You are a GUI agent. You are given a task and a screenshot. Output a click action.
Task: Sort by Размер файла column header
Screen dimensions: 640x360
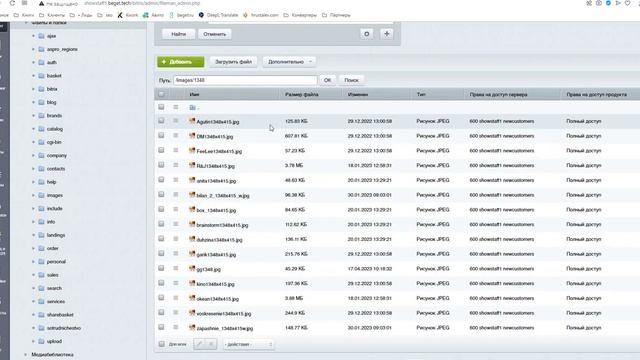(302, 94)
